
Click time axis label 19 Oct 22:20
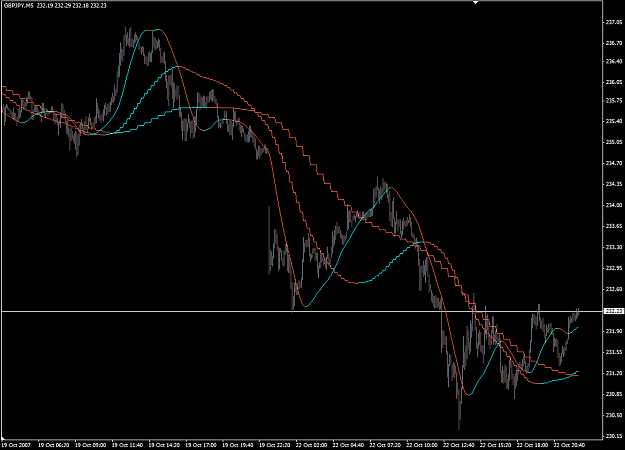(274, 445)
